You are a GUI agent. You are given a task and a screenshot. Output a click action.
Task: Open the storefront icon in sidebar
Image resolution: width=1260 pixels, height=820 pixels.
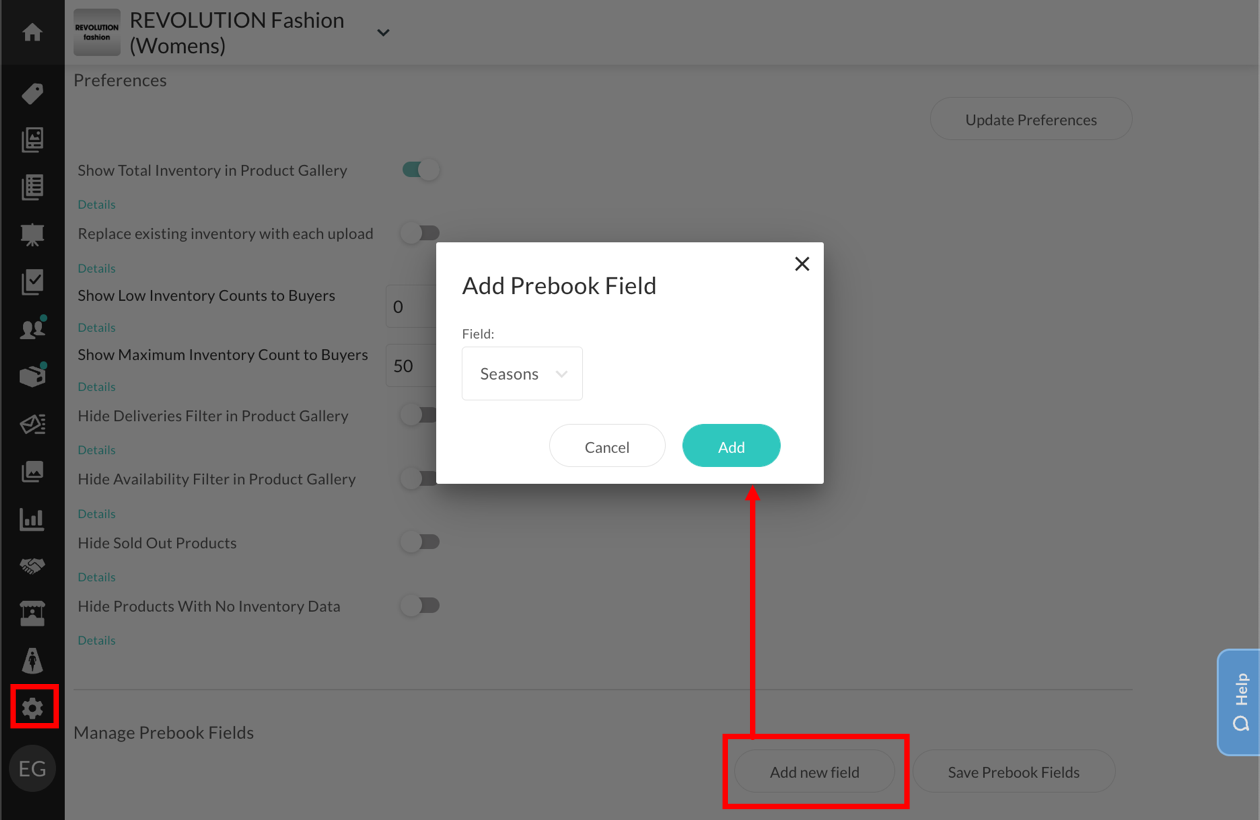coord(32,613)
